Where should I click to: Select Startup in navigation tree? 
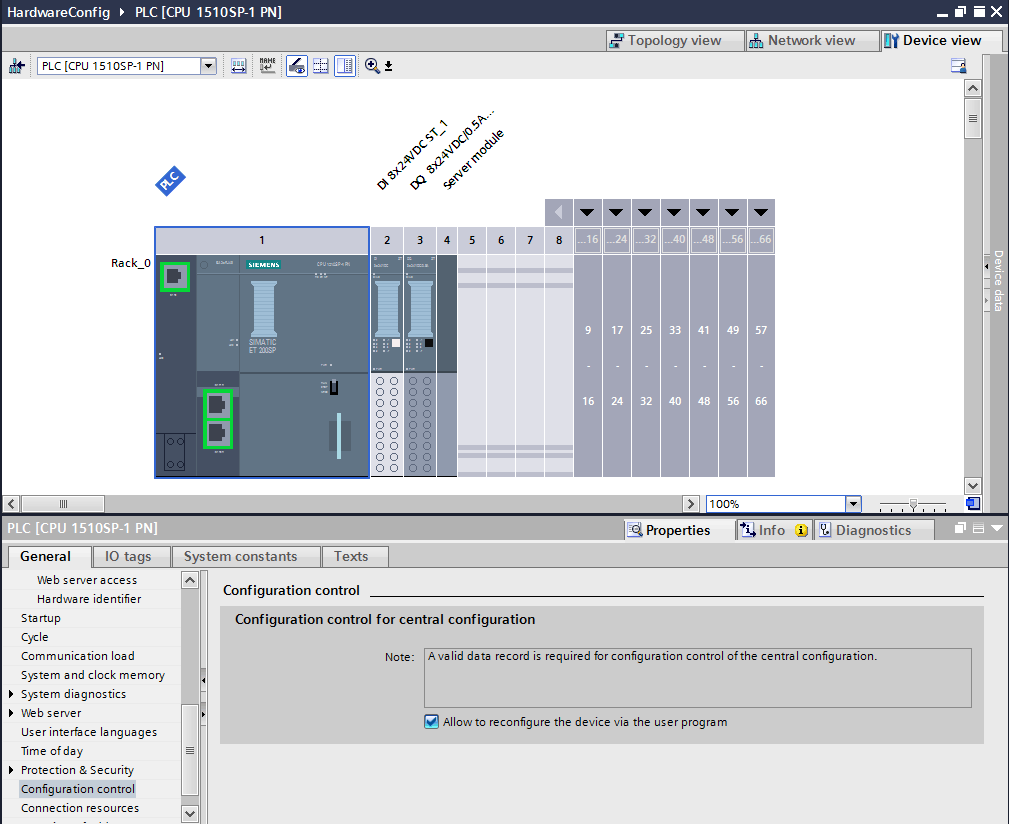[x=41, y=618]
